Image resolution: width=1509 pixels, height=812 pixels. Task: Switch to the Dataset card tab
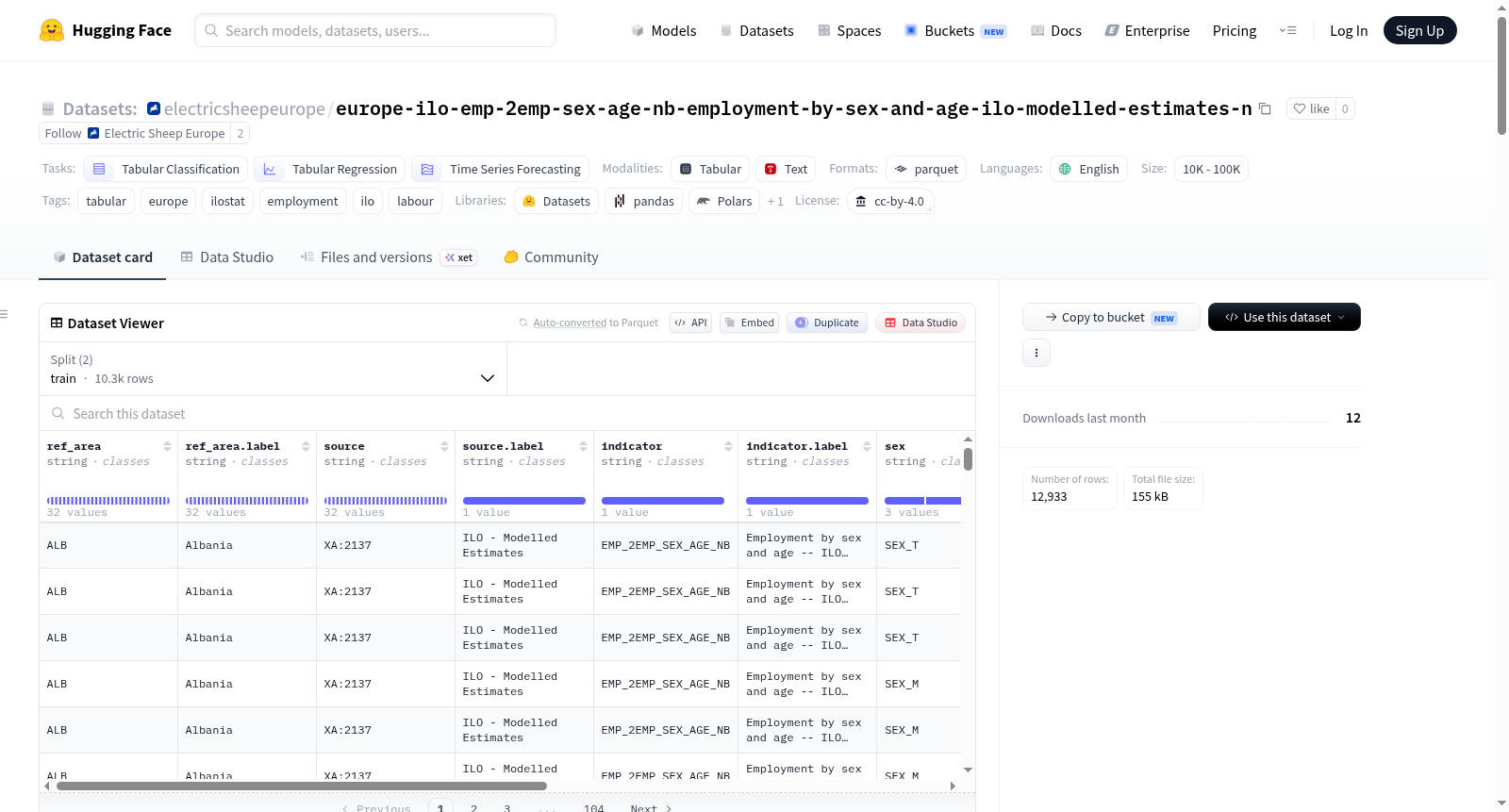[102, 257]
